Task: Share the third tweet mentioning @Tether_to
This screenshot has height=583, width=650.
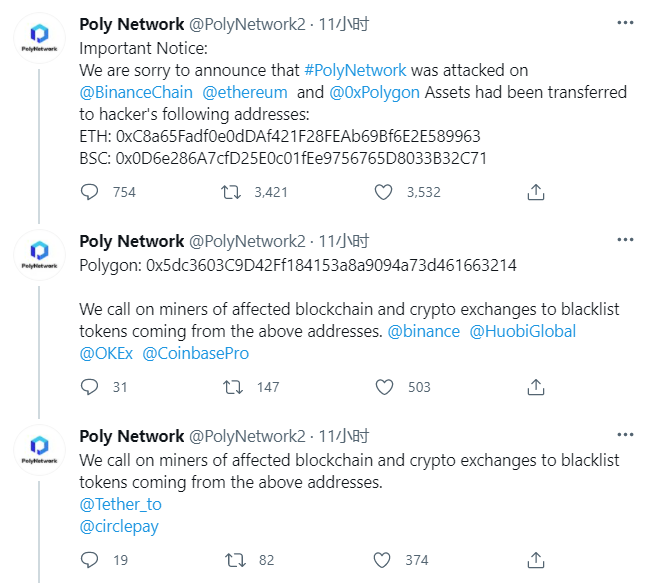Action: point(536,560)
